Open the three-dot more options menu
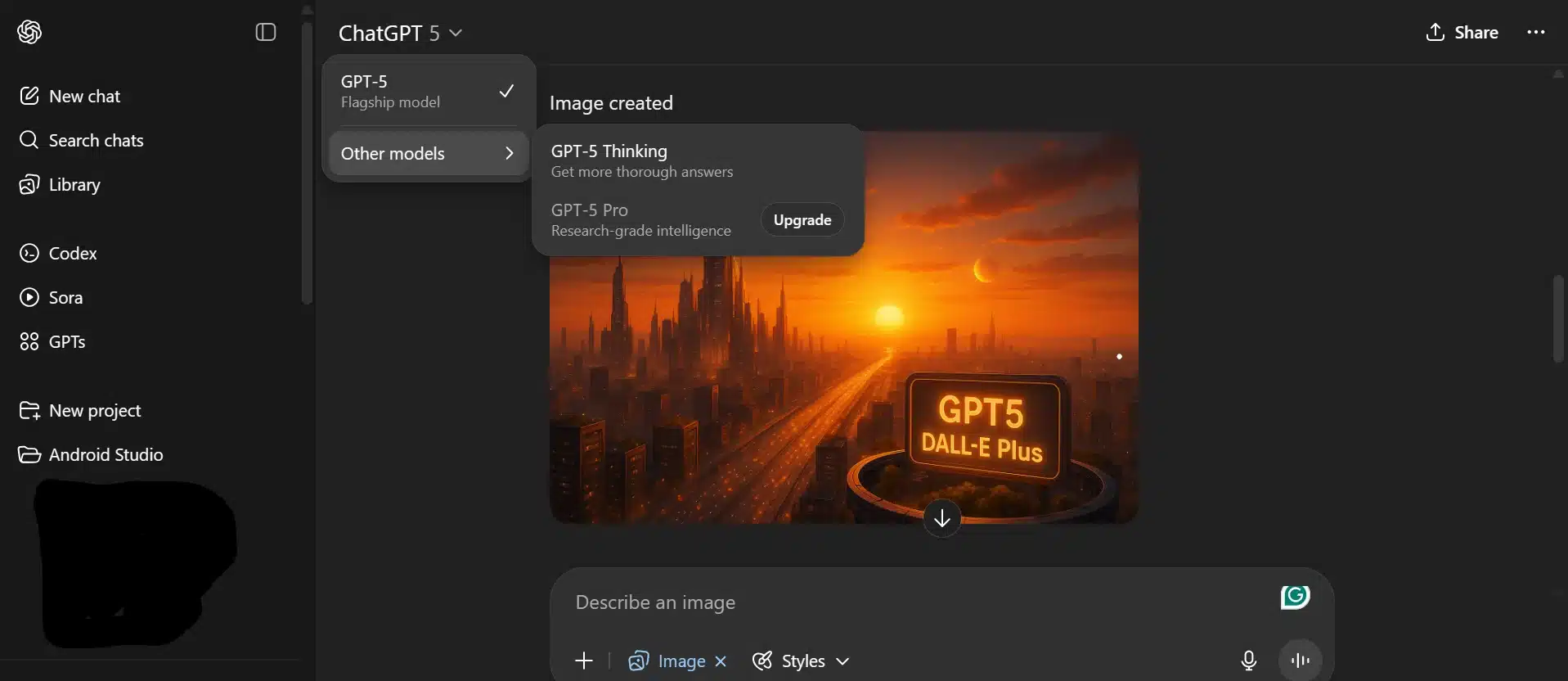The image size is (1568, 681). (x=1535, y=33)
